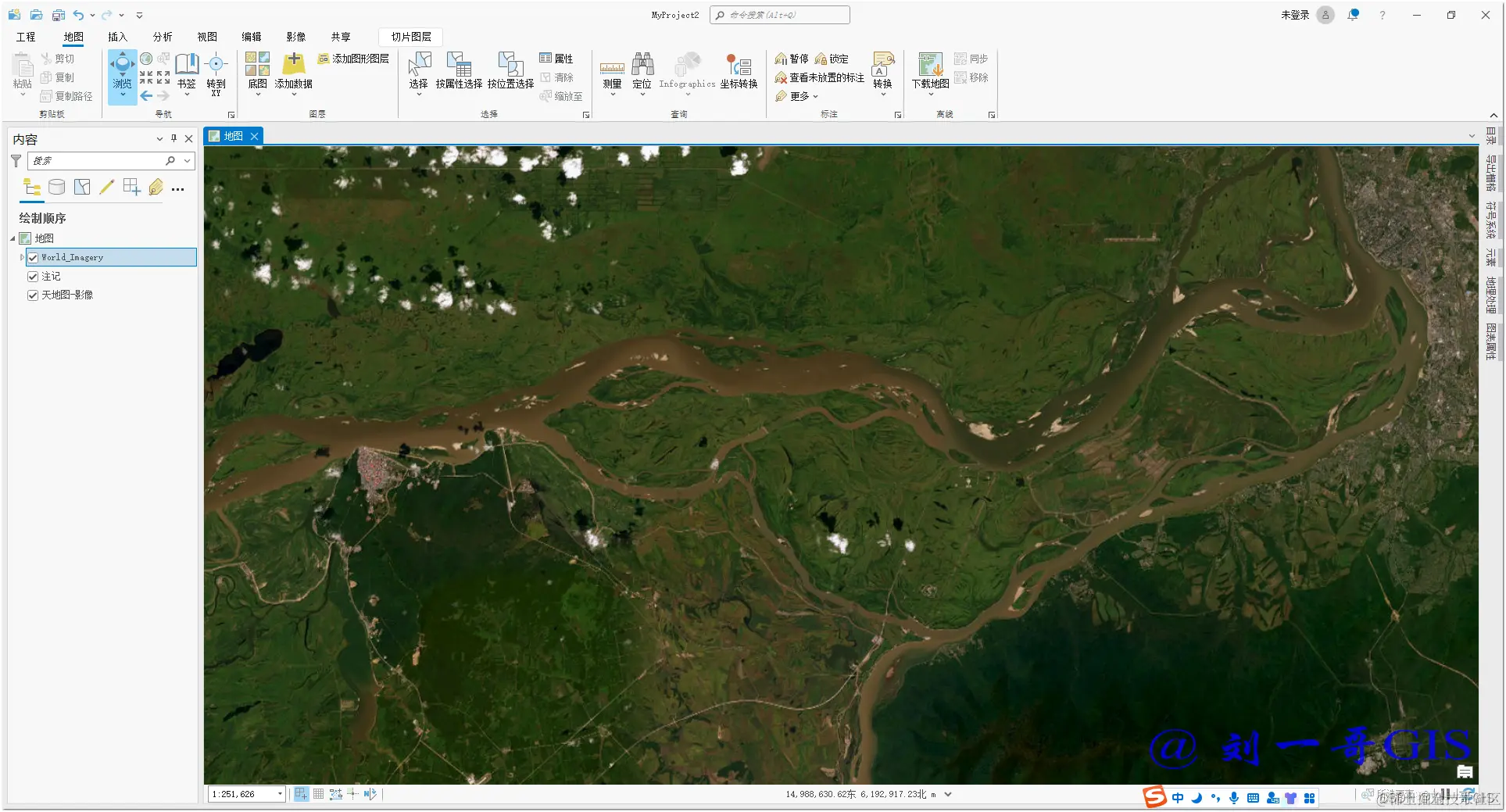The width and height of the screenshot is (1506, 812).
Task: Switch Contents to List By Editing pencil
Action: point(107,187)
